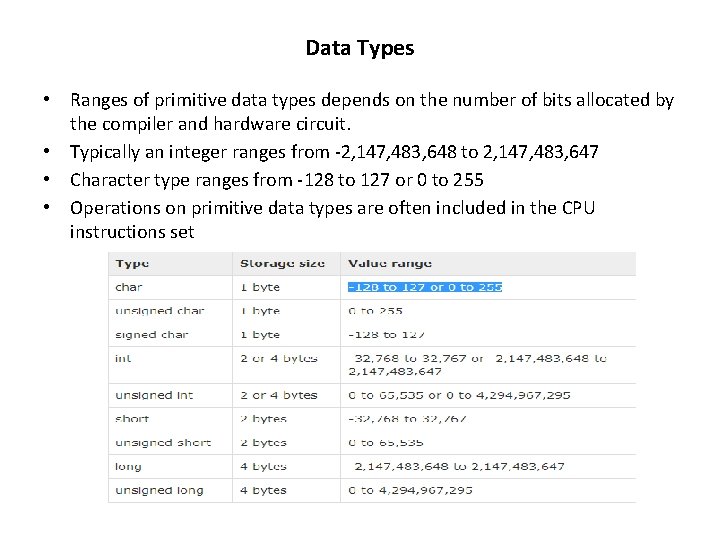Select the highlighted char value range text
The width and height of the screenshot is (720, 540).
[x=425, y=287]
